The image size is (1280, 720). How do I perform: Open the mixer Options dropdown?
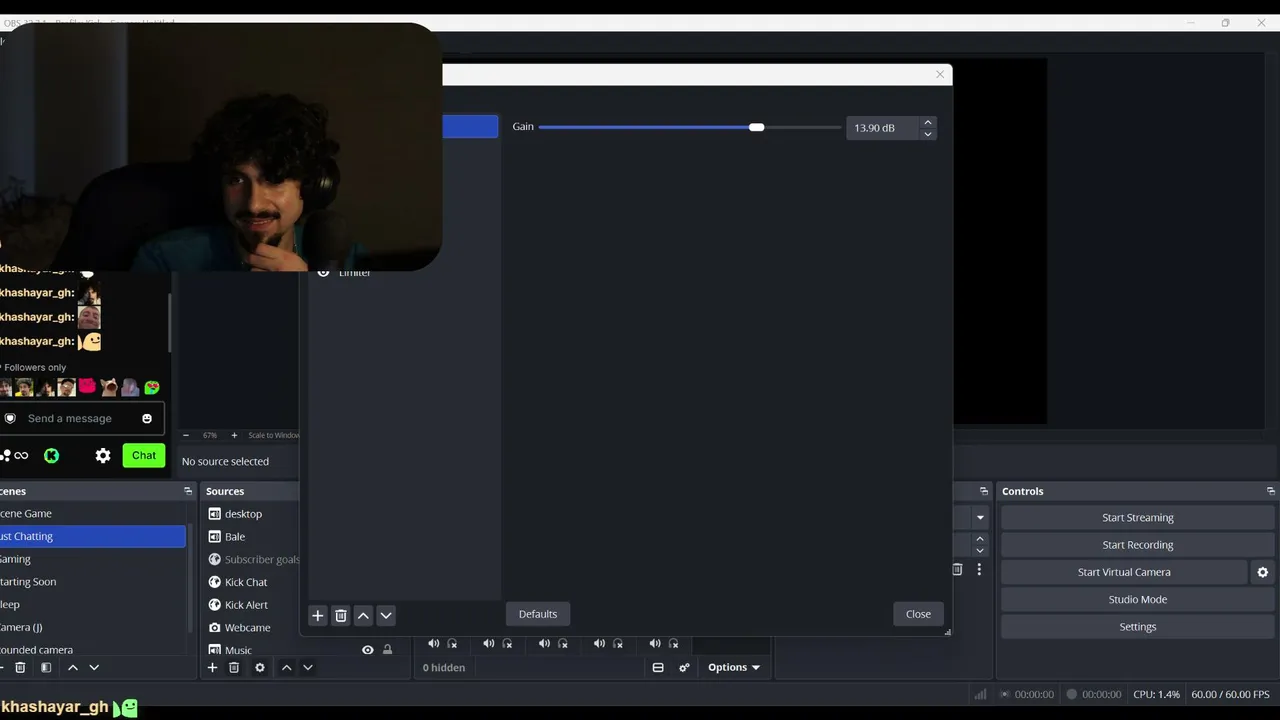[735, 667]
